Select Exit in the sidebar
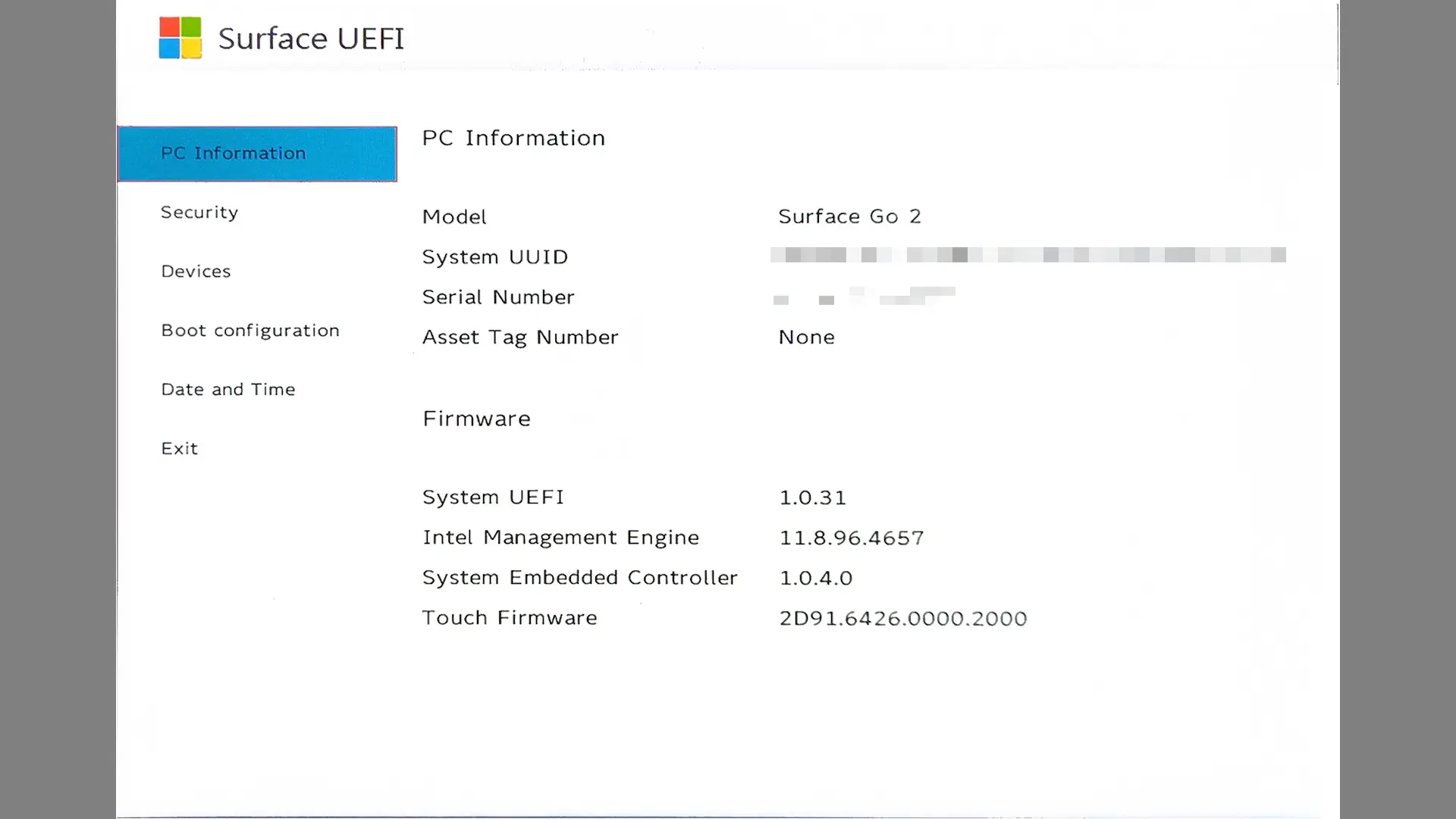Screen dimensions: 1456x819 point(180,449)
